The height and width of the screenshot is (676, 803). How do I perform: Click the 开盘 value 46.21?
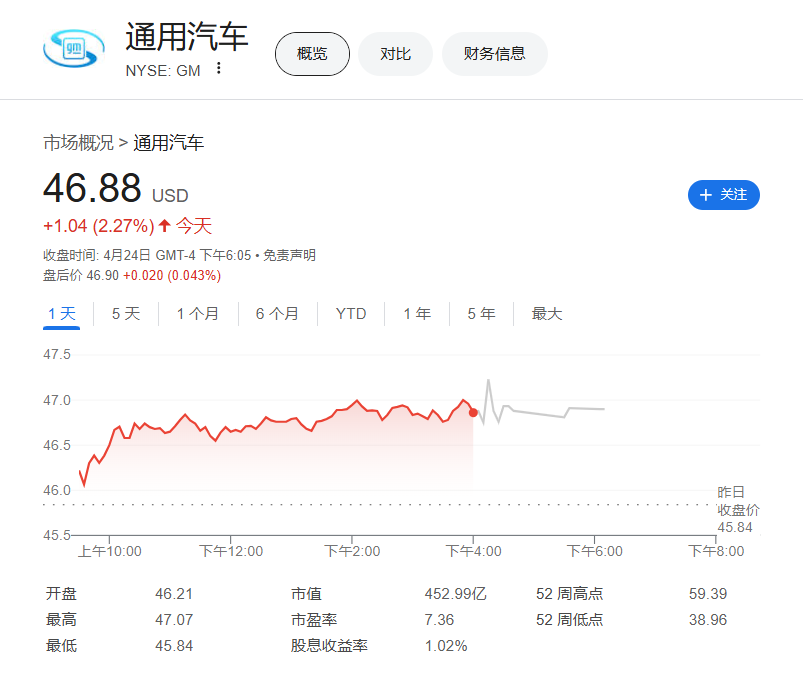pos(174,594)
